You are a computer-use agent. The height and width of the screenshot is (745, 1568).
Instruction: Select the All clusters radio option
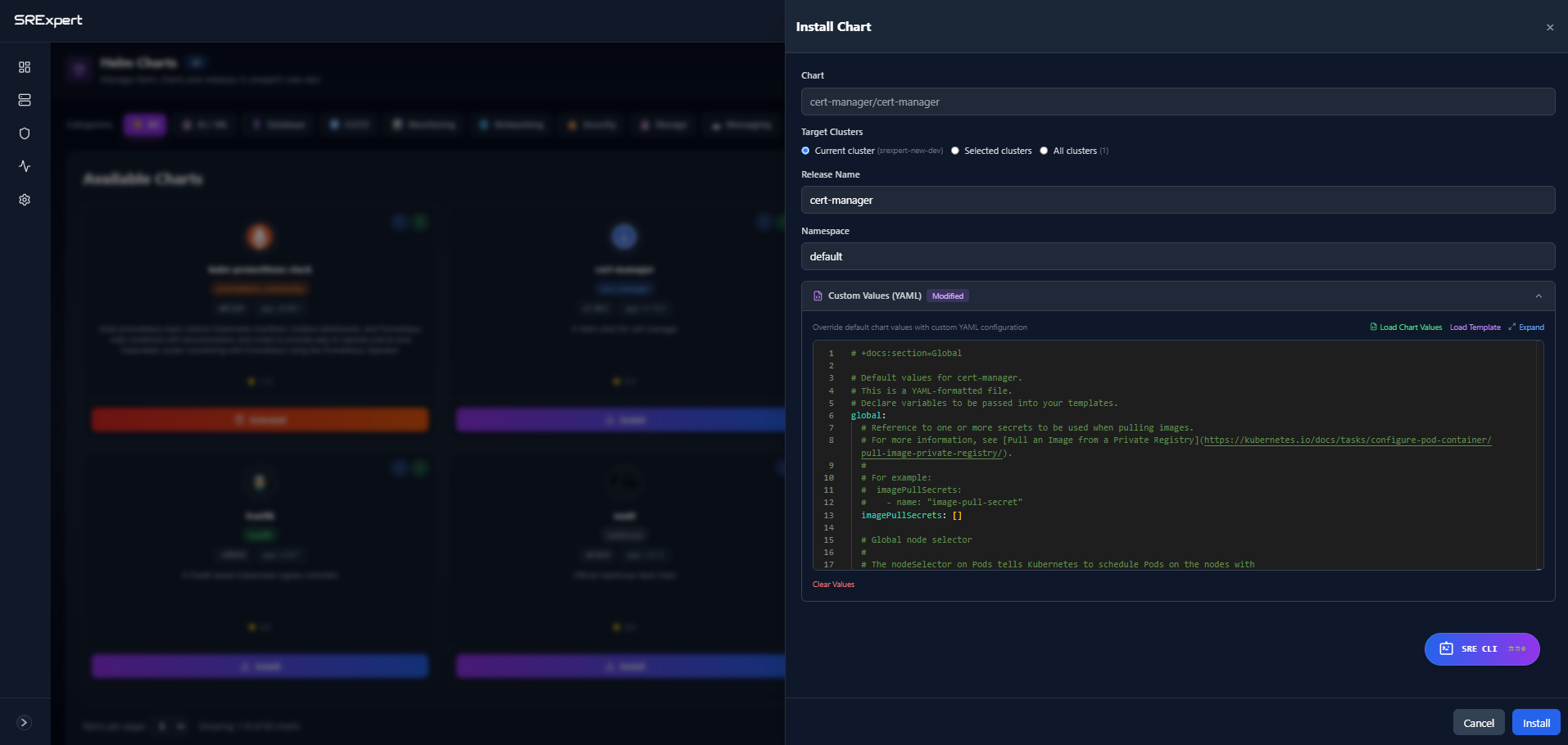coord(1044,151)
